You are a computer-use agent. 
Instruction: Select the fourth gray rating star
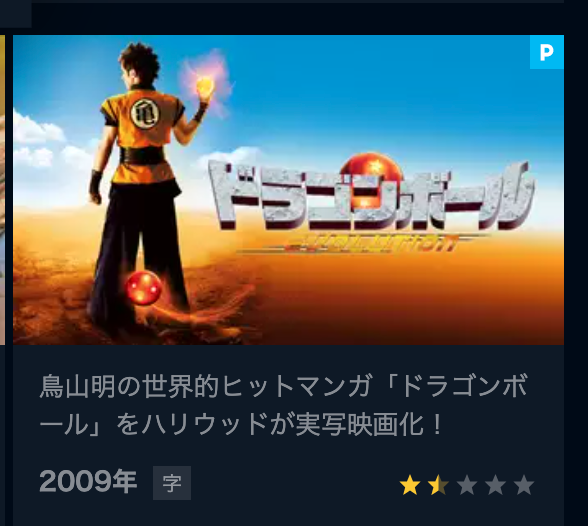pyautogui.click(x=496, y=485)
